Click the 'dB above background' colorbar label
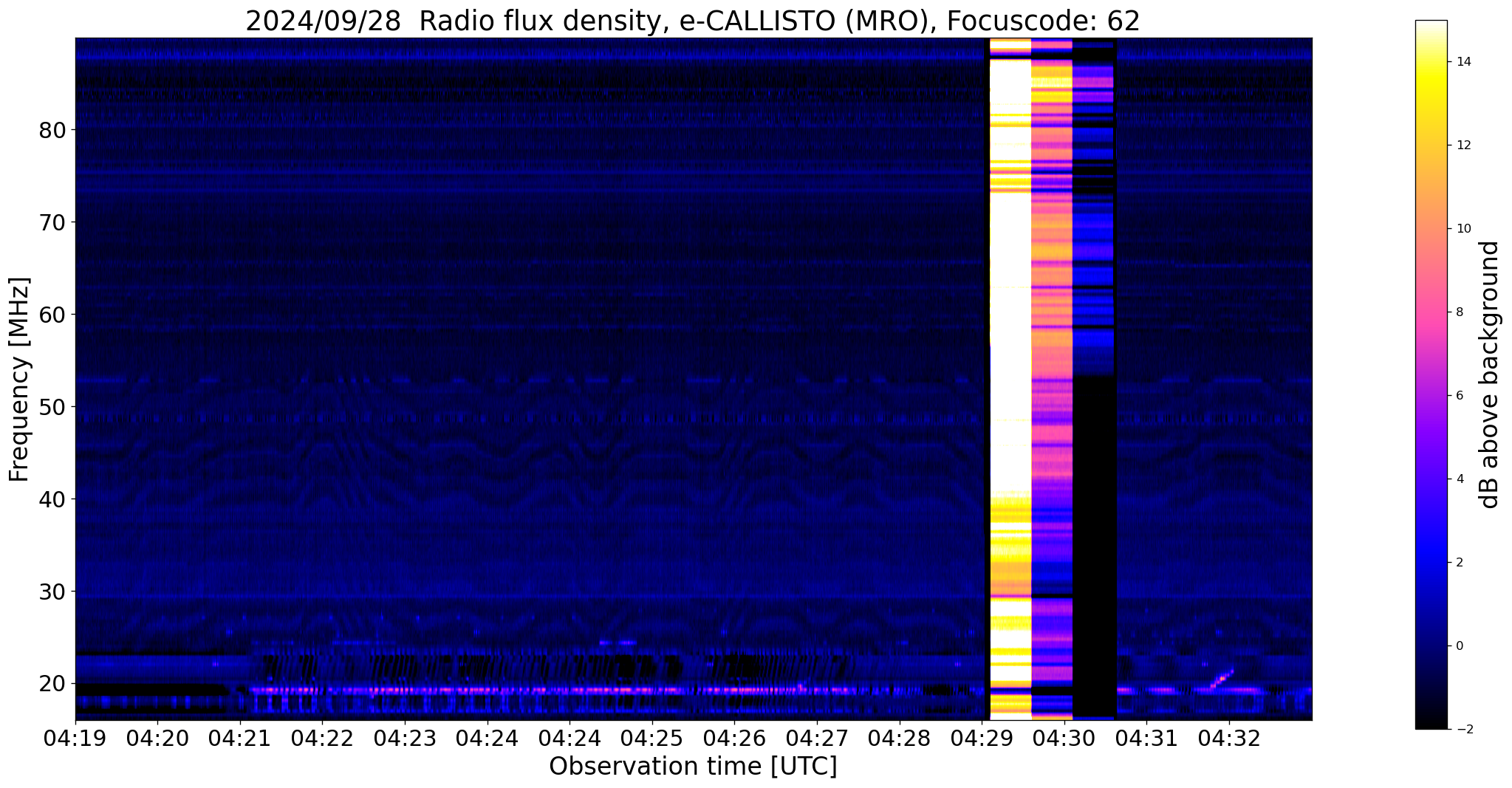1512x788 pixels. click(x=1490, y=374)
